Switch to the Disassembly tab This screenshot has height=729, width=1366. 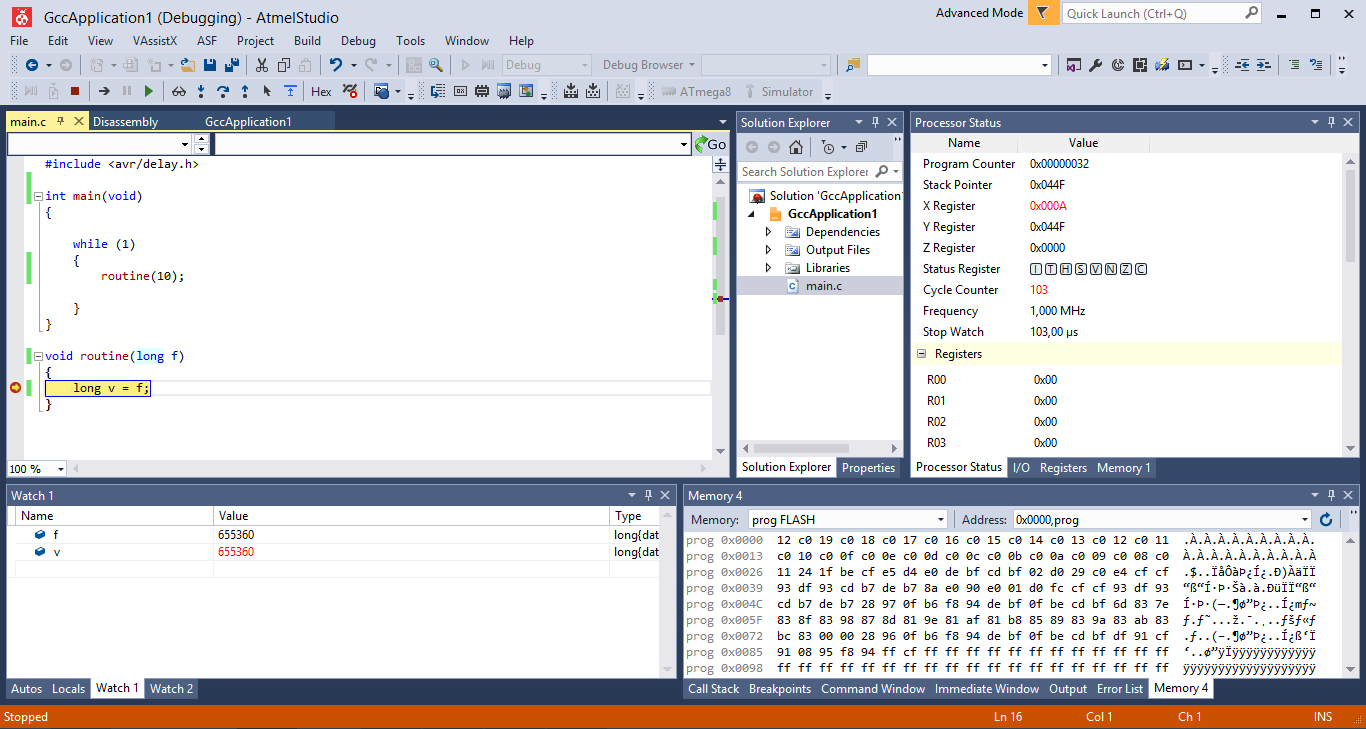[x=126, y=122]
